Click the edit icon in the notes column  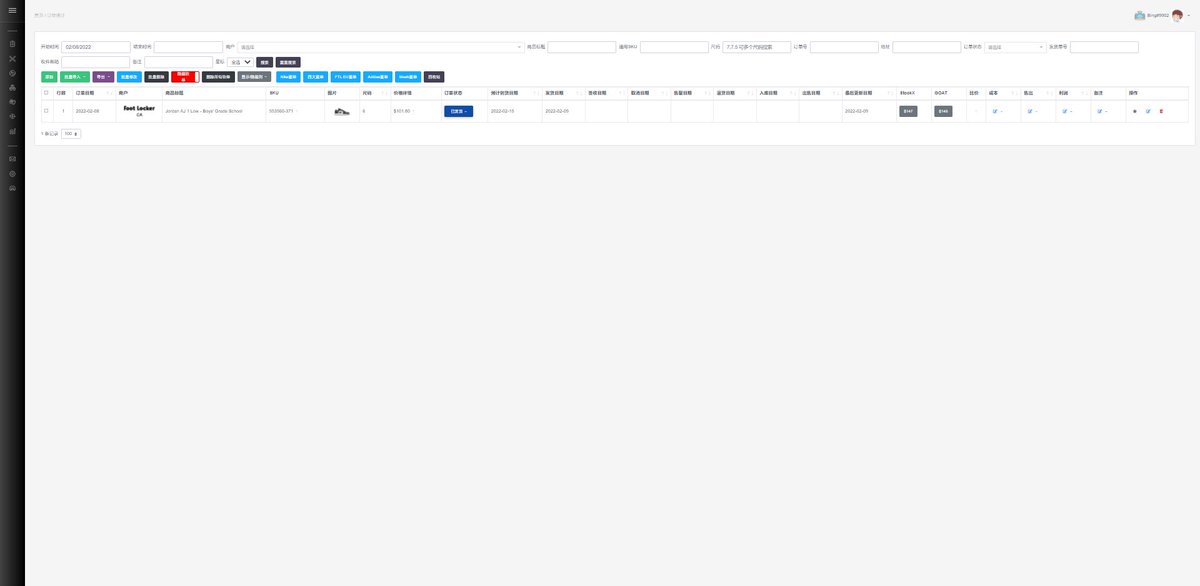pyautogui.click(x=1100, y=111)
